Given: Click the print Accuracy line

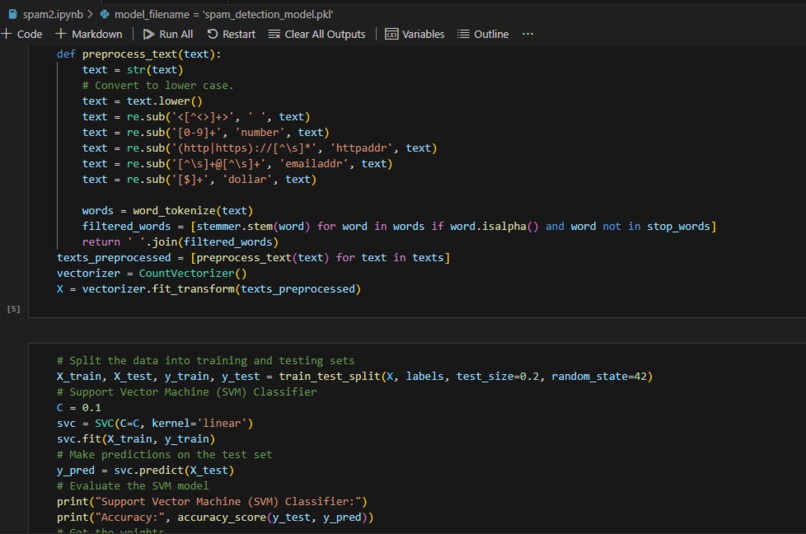Looking at the screenshot, I should pyautogui.click(x=215, y=517).
